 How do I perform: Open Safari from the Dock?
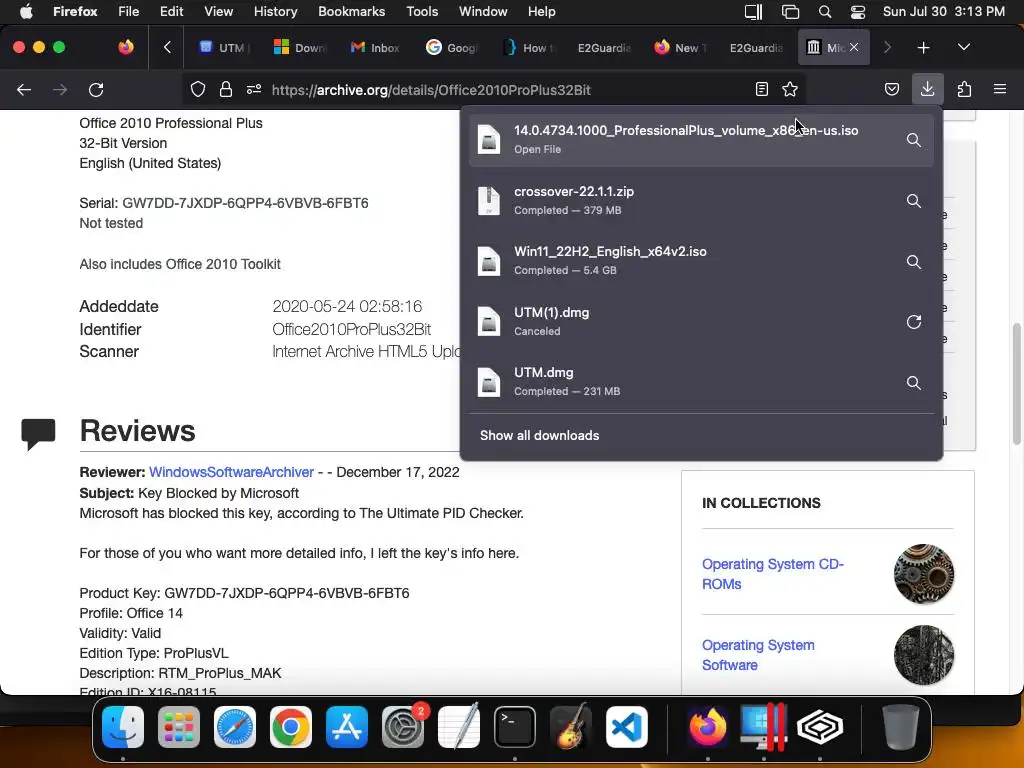coord(235,727)
